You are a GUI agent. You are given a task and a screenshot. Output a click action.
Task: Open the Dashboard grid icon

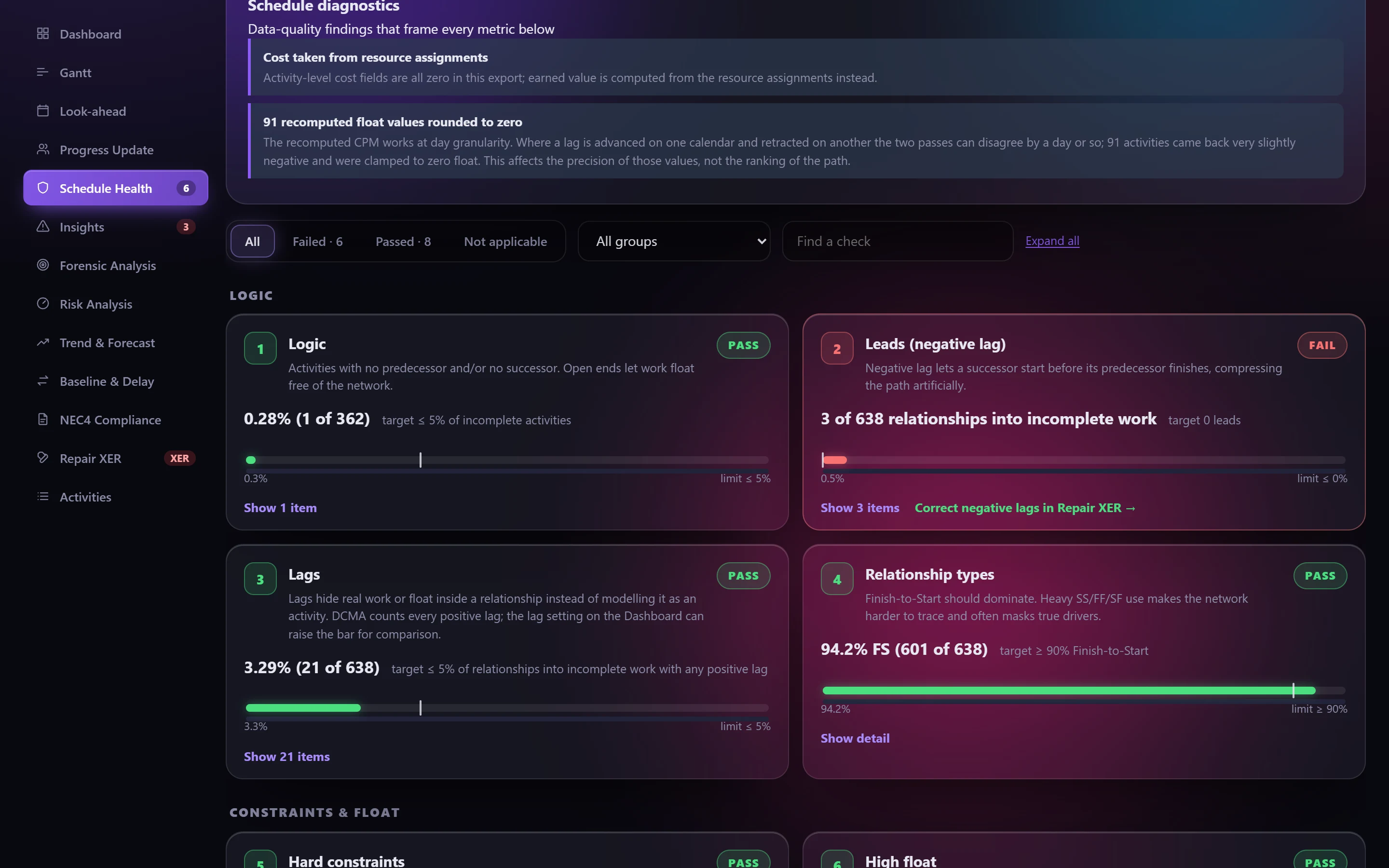(42, 34)
